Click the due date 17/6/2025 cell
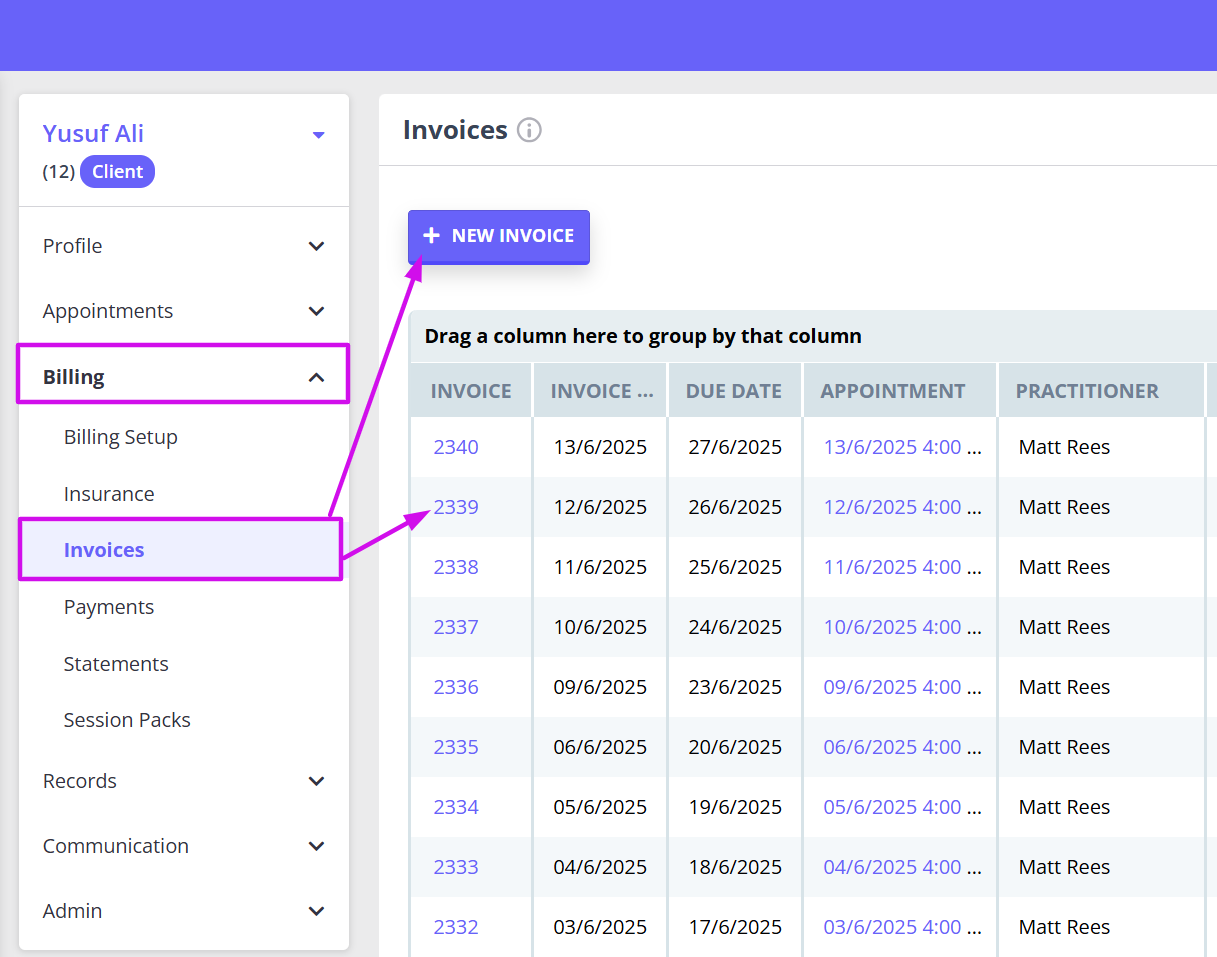 [735, 927]
